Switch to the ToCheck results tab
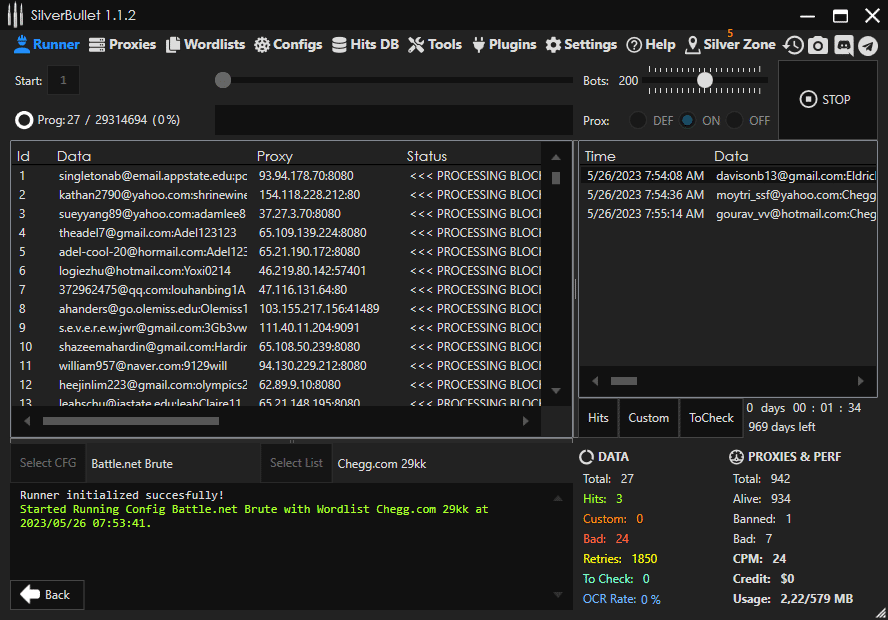The width and height of the screenshot is (888, 620). point(711,418)
